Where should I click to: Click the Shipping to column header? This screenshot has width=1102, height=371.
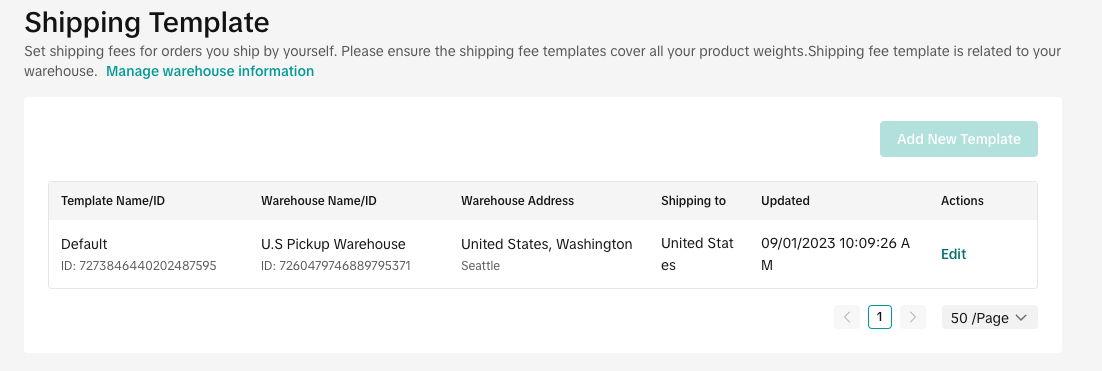tap(694, 201)
